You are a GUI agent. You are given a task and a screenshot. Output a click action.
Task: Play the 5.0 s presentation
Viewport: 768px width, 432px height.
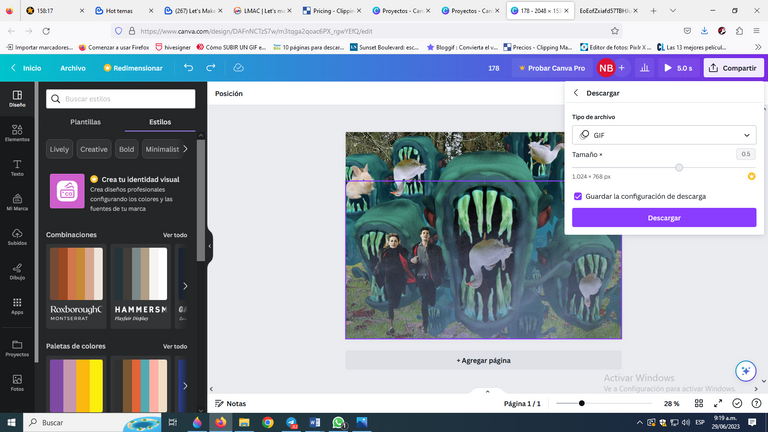tap(678, 68)
